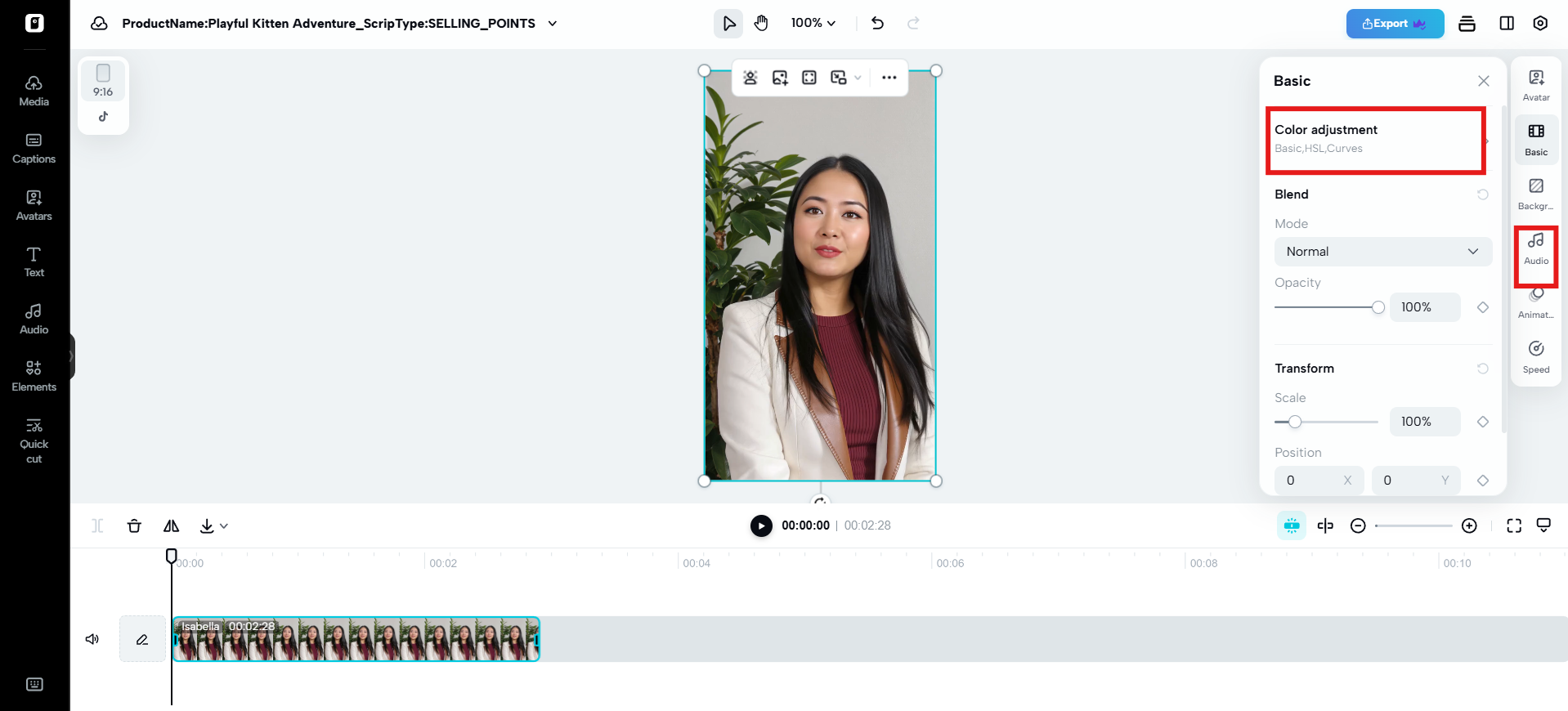
Task: Open the Captions panel
Action: (x=34, y=148)
